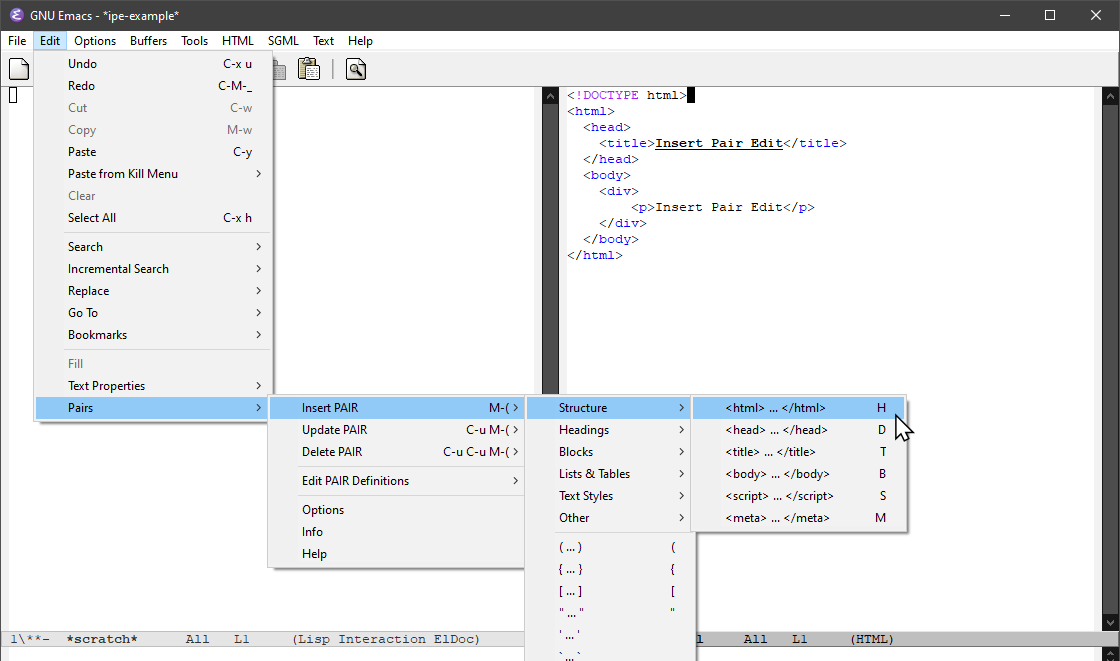Viewport: 1120px width, 661px height.
Task: Click the Paste clipboard toolbar icon
Action: 309,69
